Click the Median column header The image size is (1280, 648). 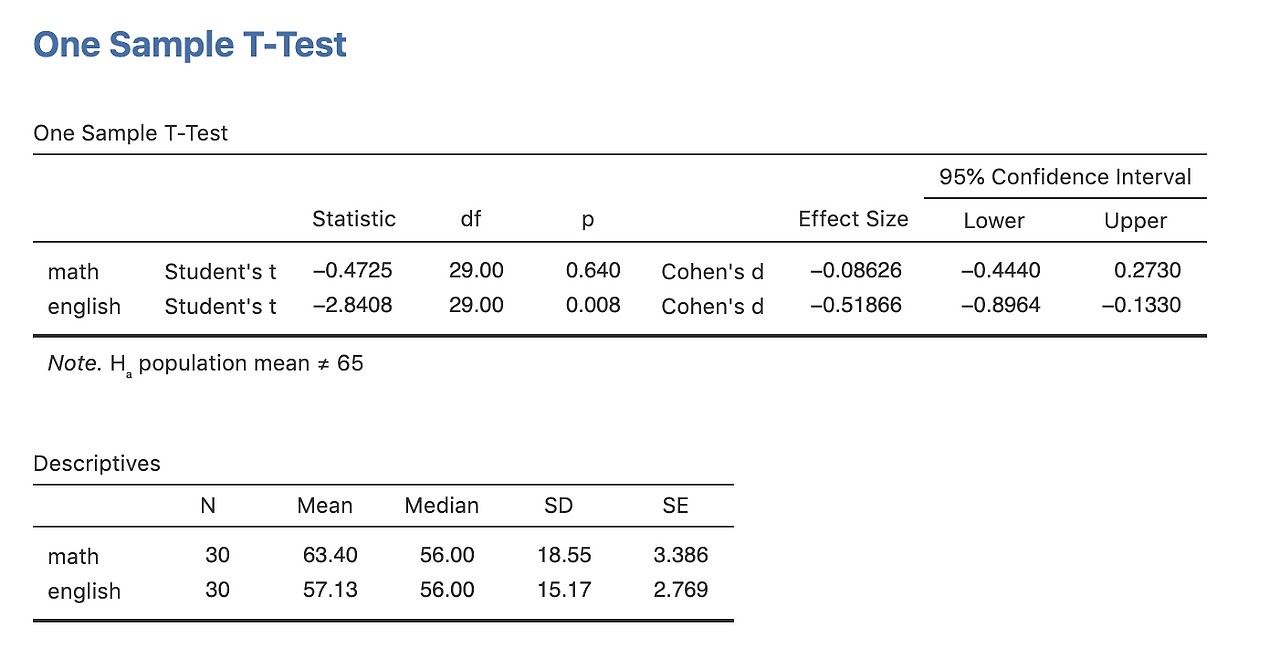(441, 506)
